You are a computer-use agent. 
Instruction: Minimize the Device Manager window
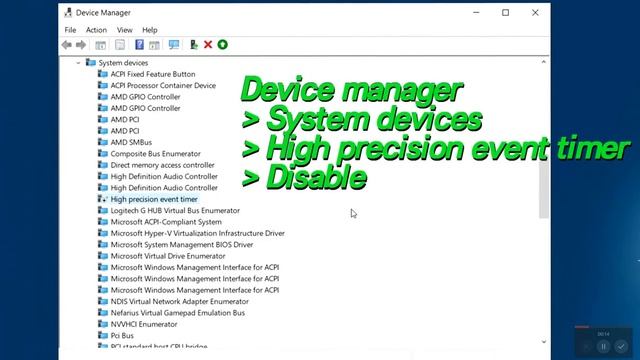click(x=476, y=13)
